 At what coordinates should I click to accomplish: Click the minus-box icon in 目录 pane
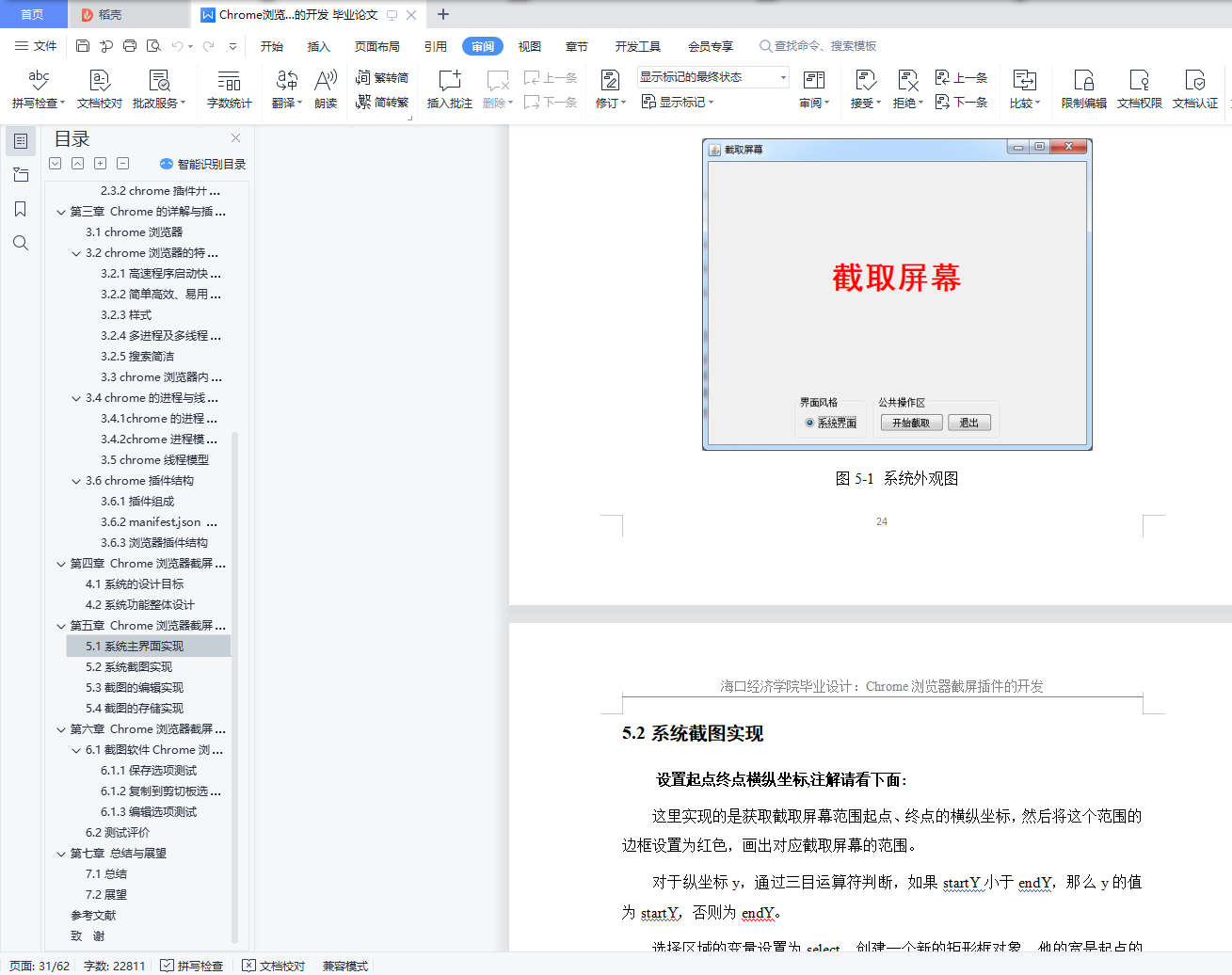point(122,164)
